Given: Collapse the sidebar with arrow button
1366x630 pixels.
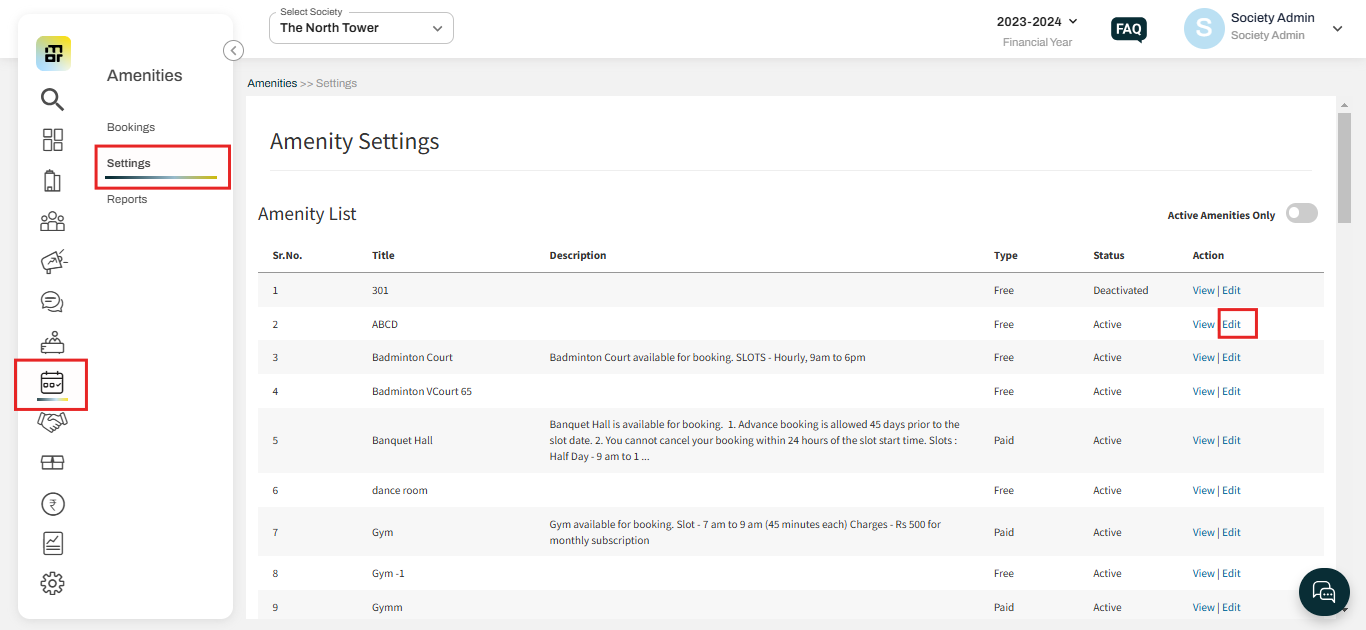Looking at the screenshot, I should point(233,50).
